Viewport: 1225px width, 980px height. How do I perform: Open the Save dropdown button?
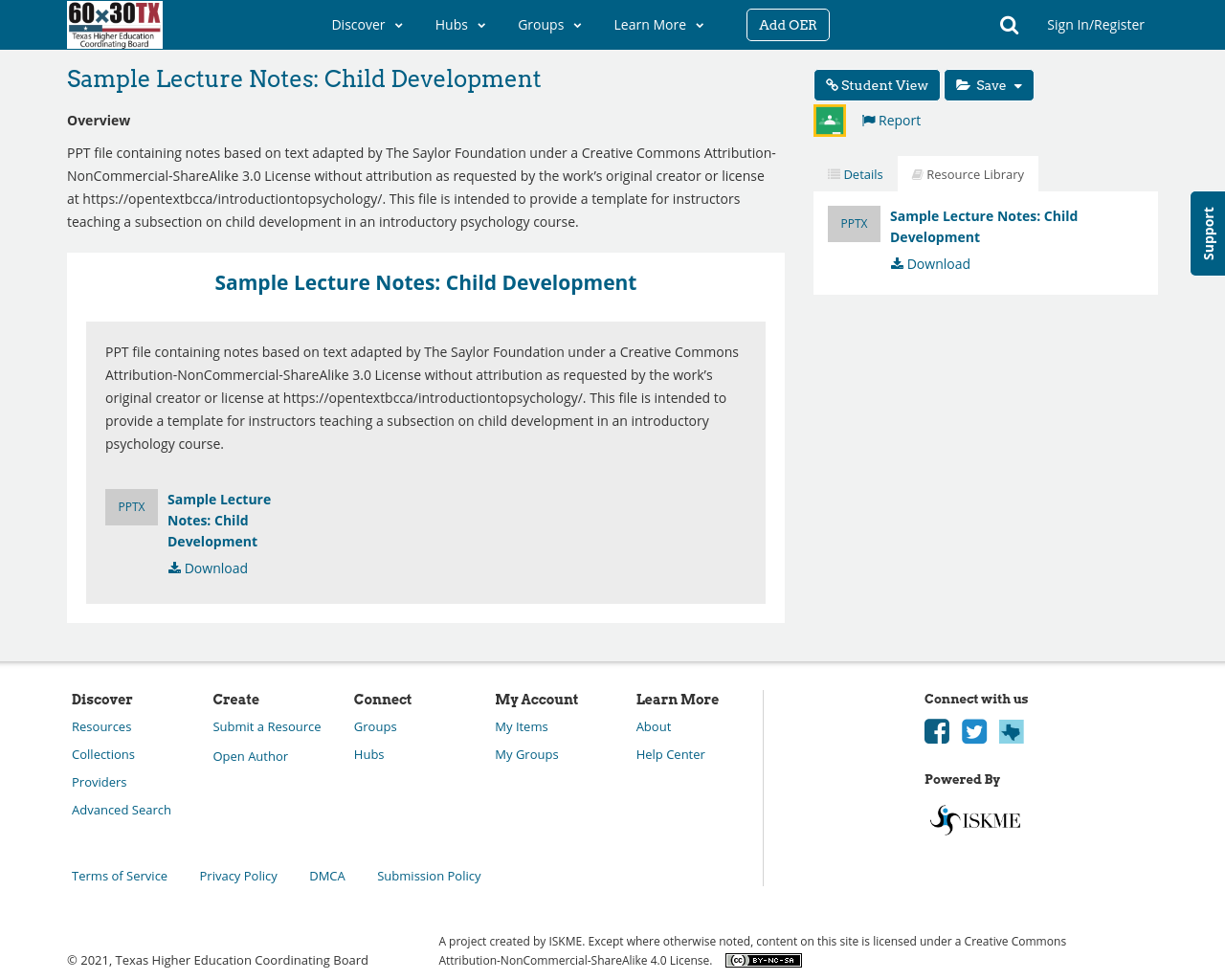tap(989, 85)
